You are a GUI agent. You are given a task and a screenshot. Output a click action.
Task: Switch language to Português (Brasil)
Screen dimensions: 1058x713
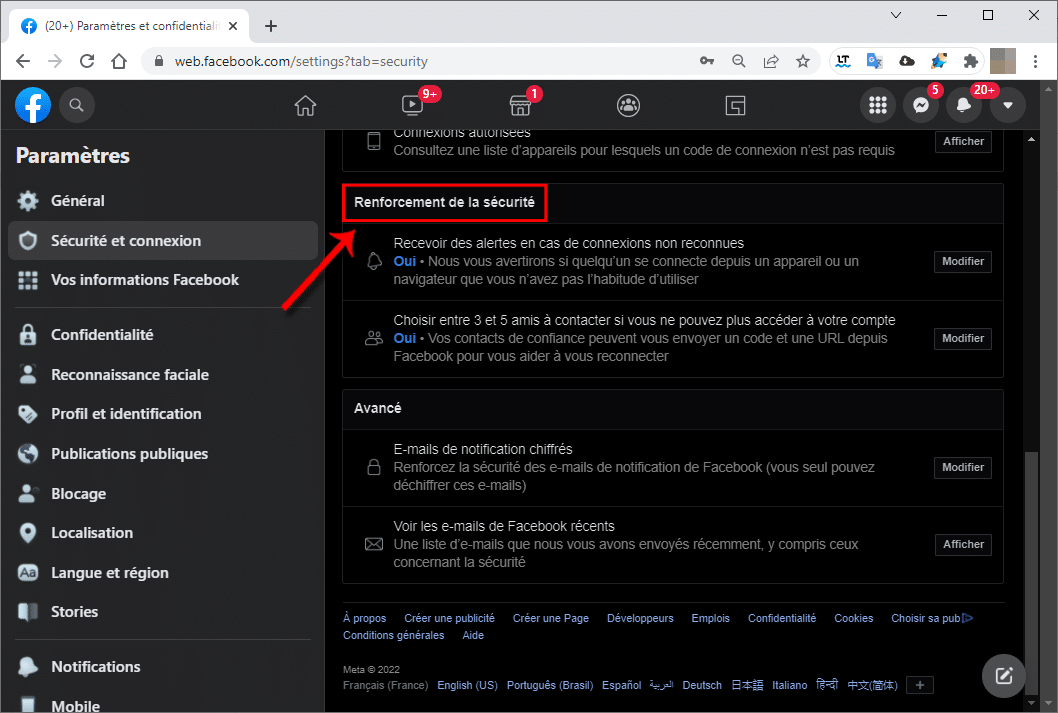(x=550, y=685)
